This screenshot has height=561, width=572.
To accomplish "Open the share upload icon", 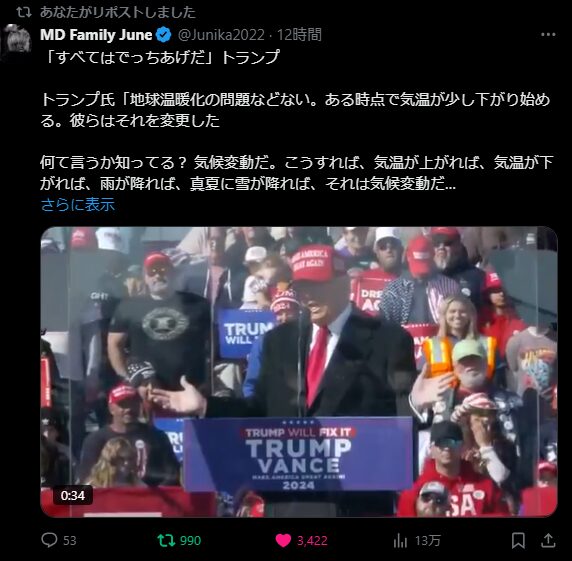I will click(548, 540).
